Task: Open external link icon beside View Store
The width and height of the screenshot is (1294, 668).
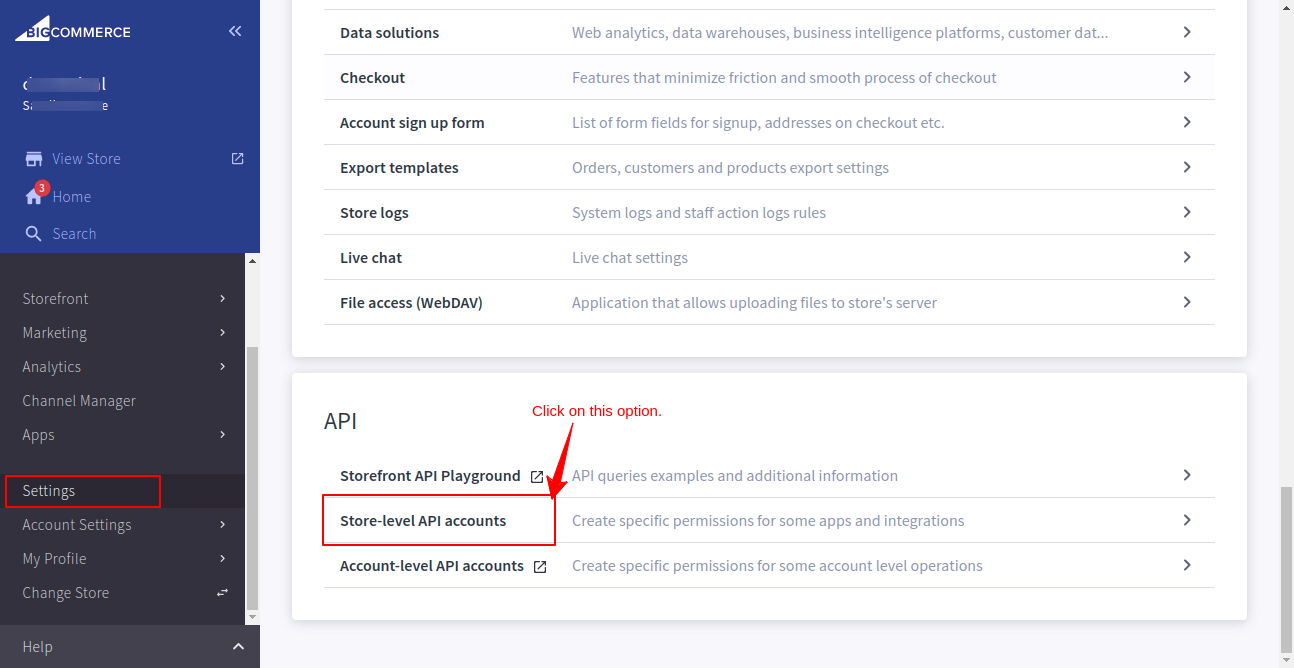Action: click(x=237, y=158)
